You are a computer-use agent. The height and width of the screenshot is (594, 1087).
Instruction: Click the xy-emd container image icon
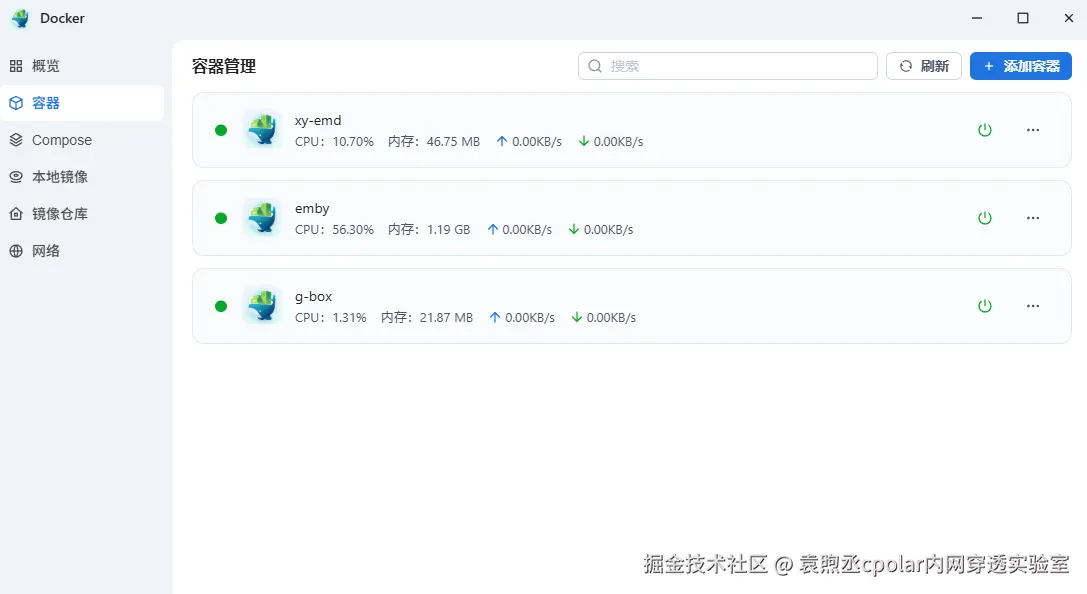click(262, 130)
